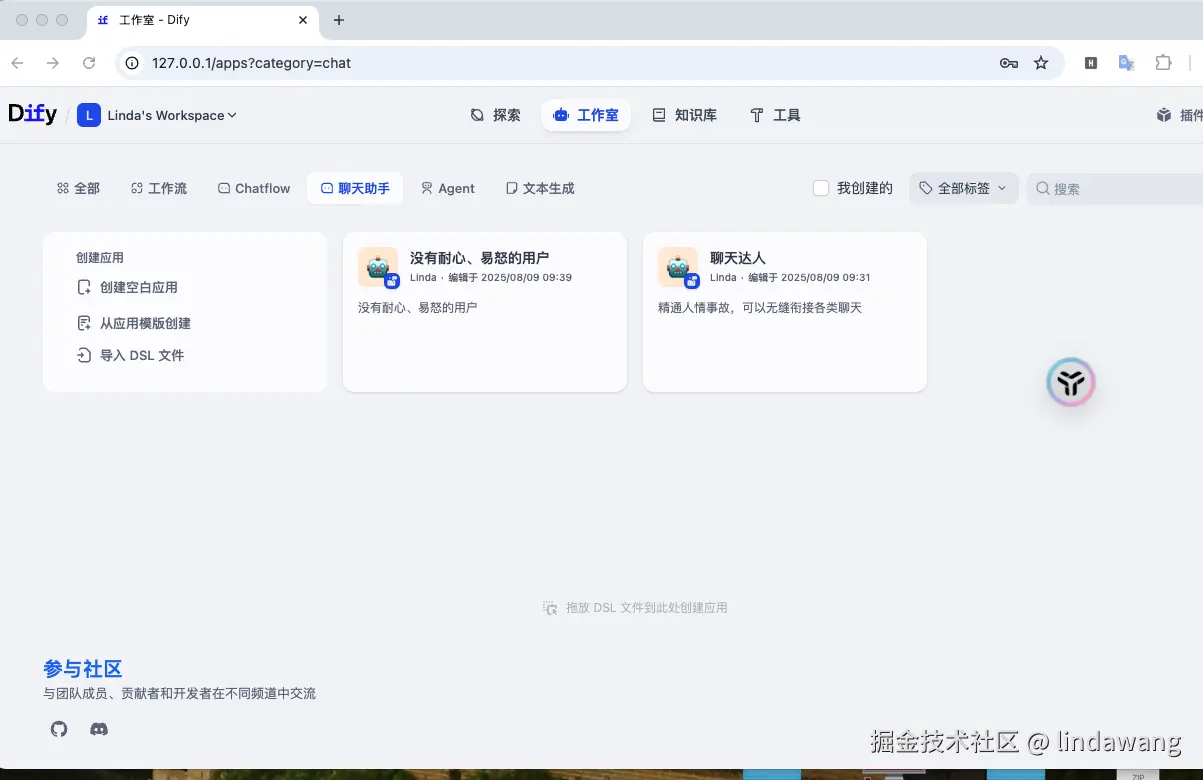Click the floating Dify assistant bubble

click(x=1070, y=382)
